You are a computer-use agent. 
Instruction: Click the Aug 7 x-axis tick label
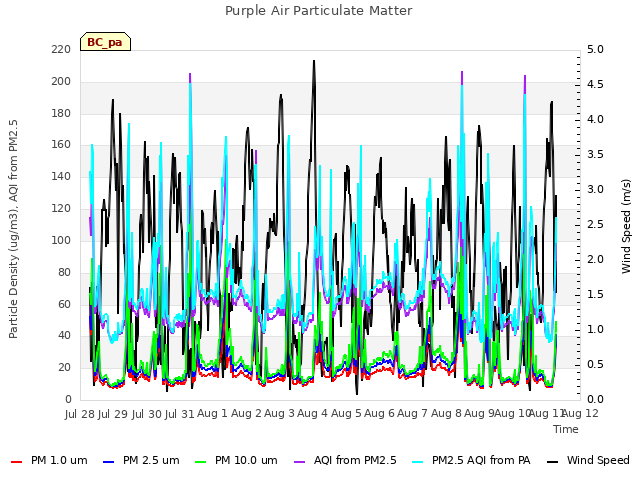412,413
